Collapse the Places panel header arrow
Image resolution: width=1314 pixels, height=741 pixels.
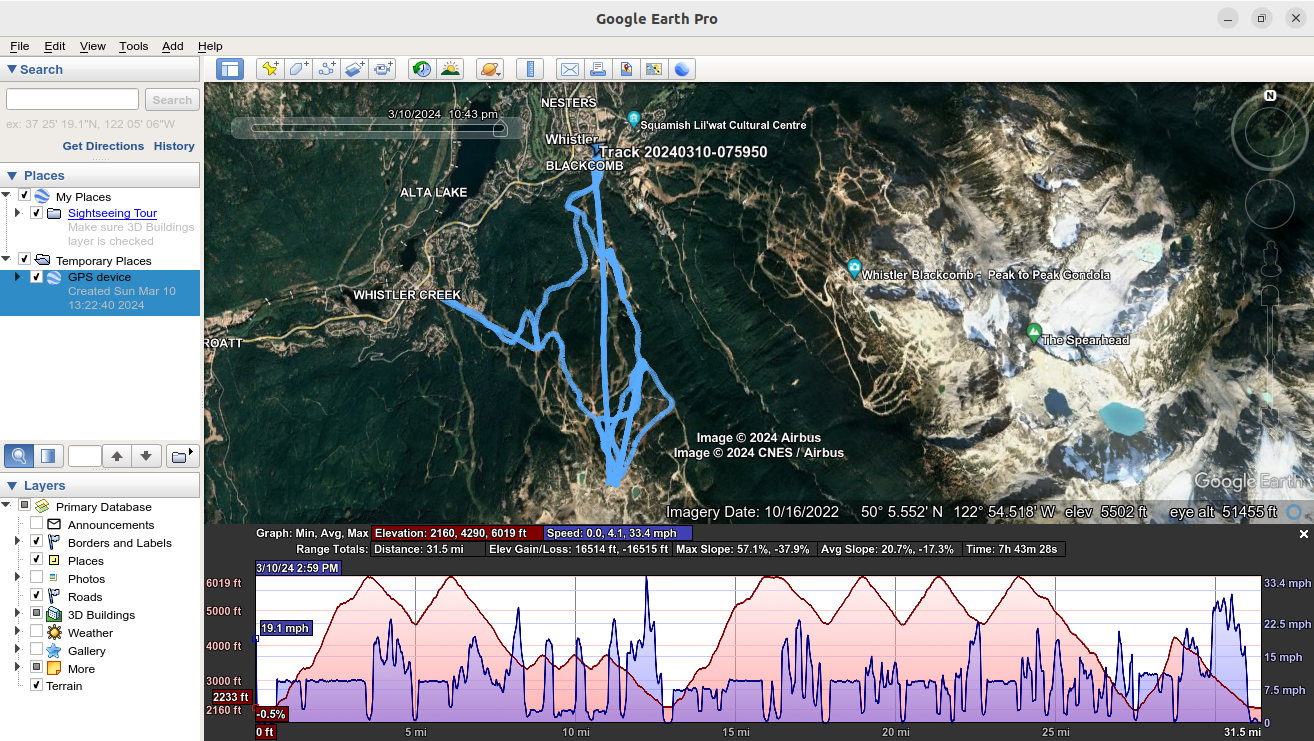pyautogui.click(x=12, y=175)
